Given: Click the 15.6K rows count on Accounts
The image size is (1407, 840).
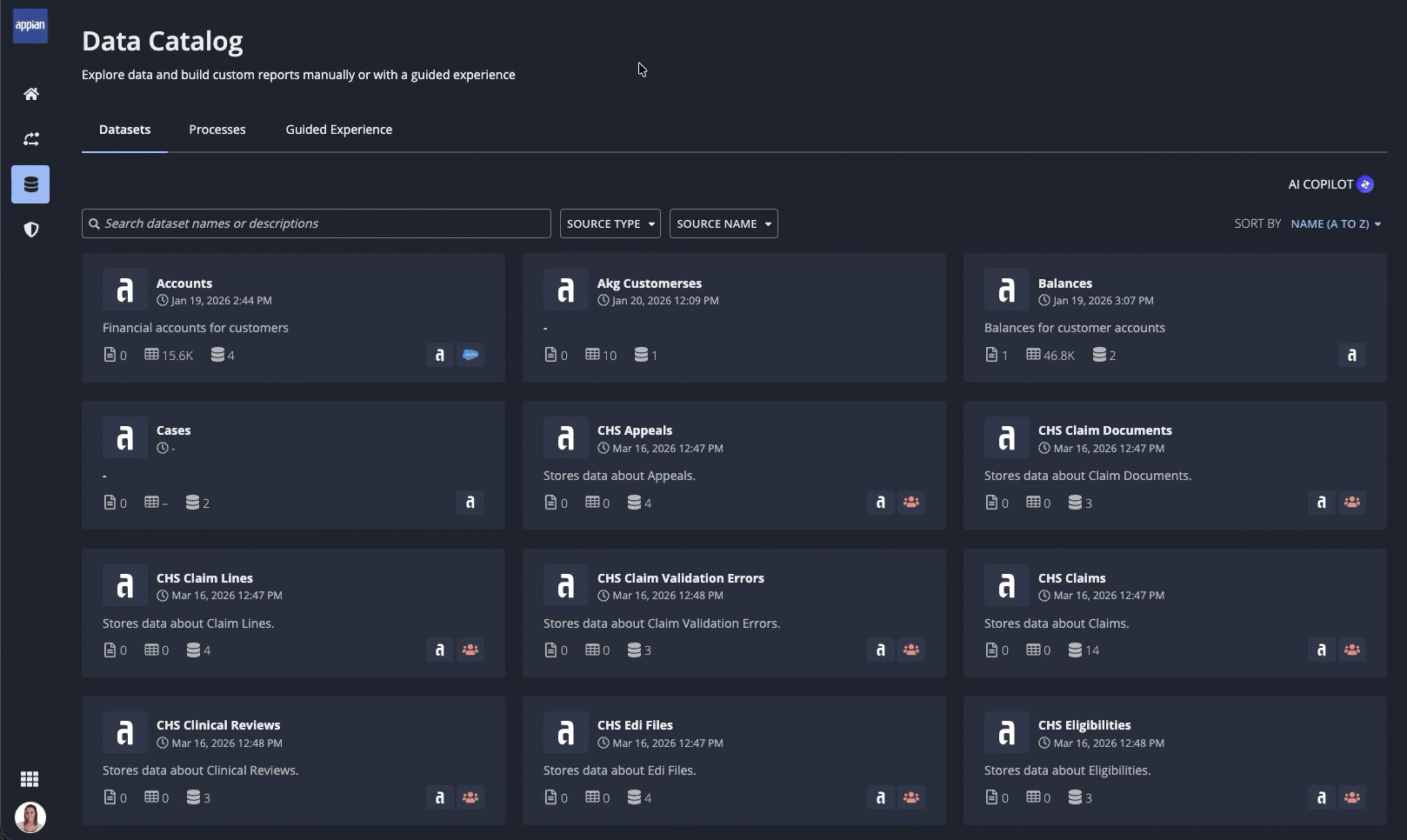Looking at the screenshot, I should [169, 355].
